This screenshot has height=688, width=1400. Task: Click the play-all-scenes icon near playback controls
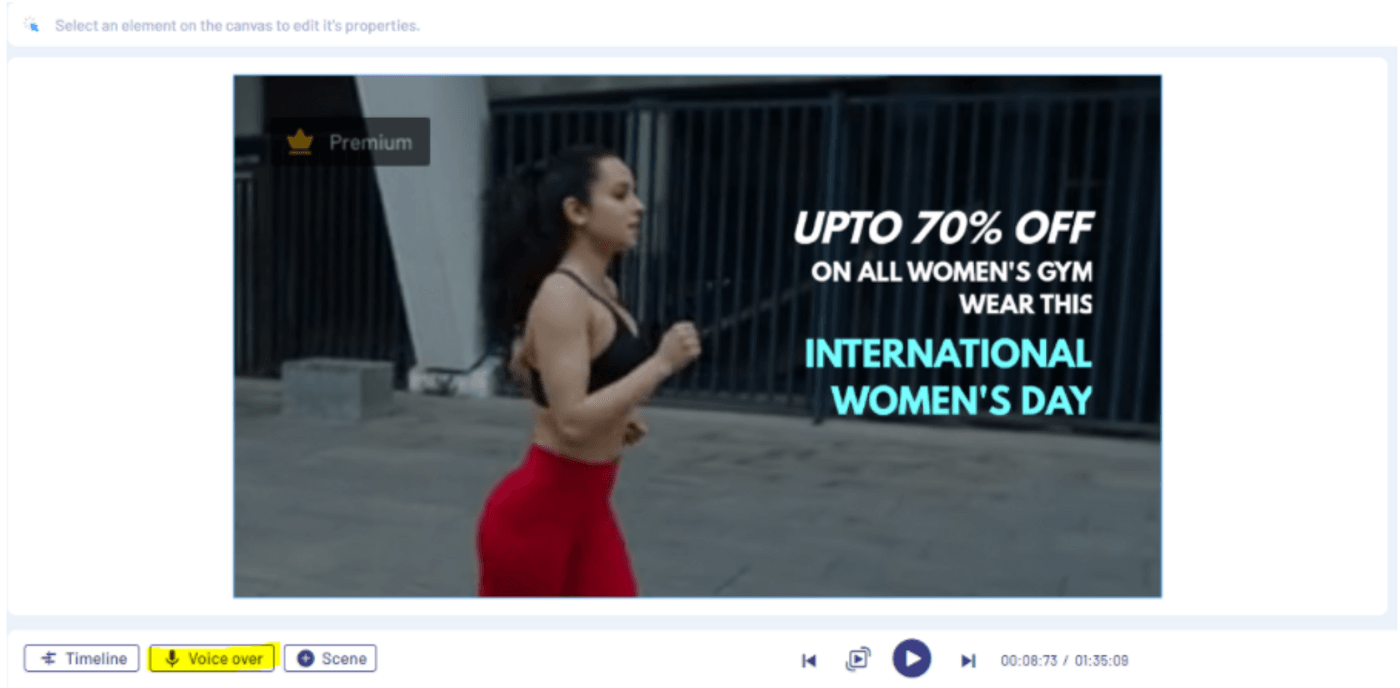(x=857, y=660)
